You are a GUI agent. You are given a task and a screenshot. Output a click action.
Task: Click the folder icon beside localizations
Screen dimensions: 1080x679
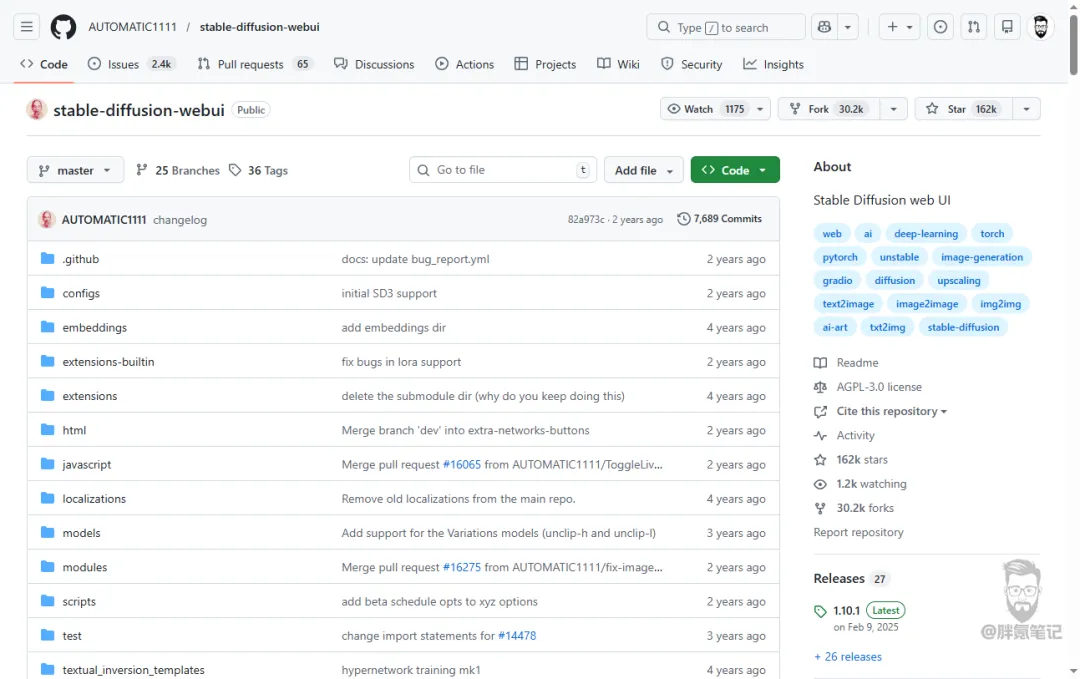(48, 499)
